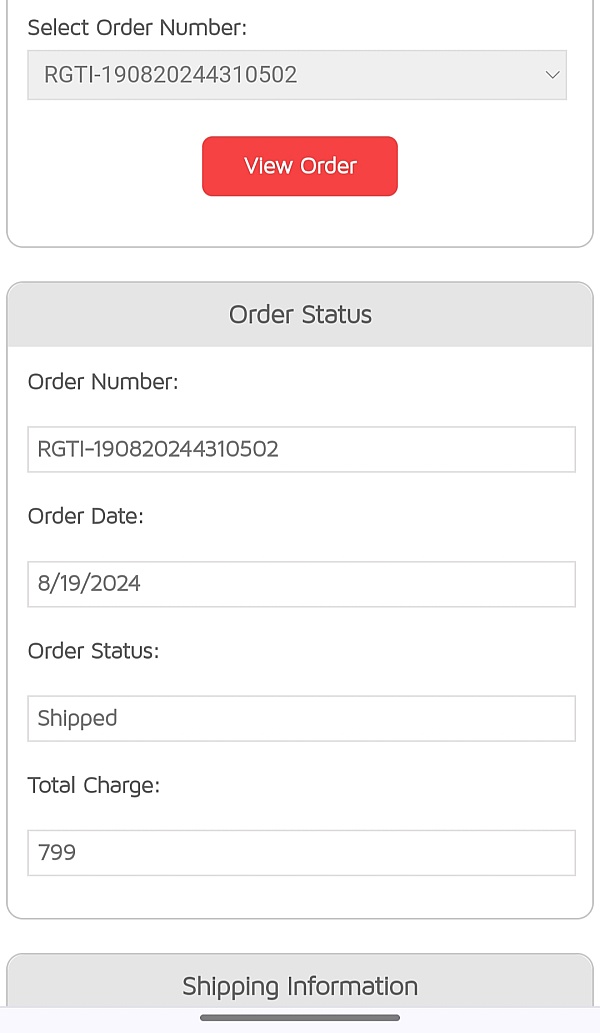Tap the home gesture bar at bottom
Viewport: 600px width, 1033px height.
[300, 1018]
